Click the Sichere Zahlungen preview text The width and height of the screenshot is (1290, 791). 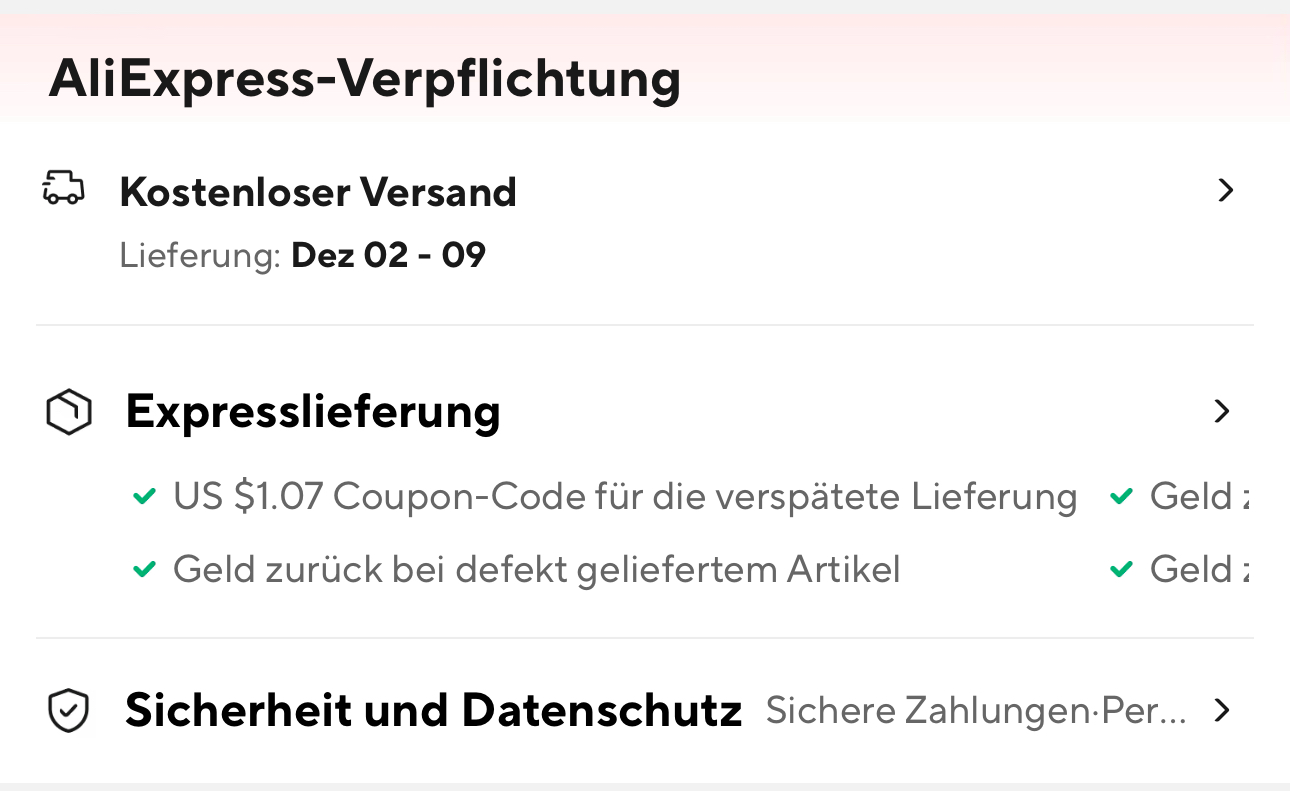click(975, 710)
